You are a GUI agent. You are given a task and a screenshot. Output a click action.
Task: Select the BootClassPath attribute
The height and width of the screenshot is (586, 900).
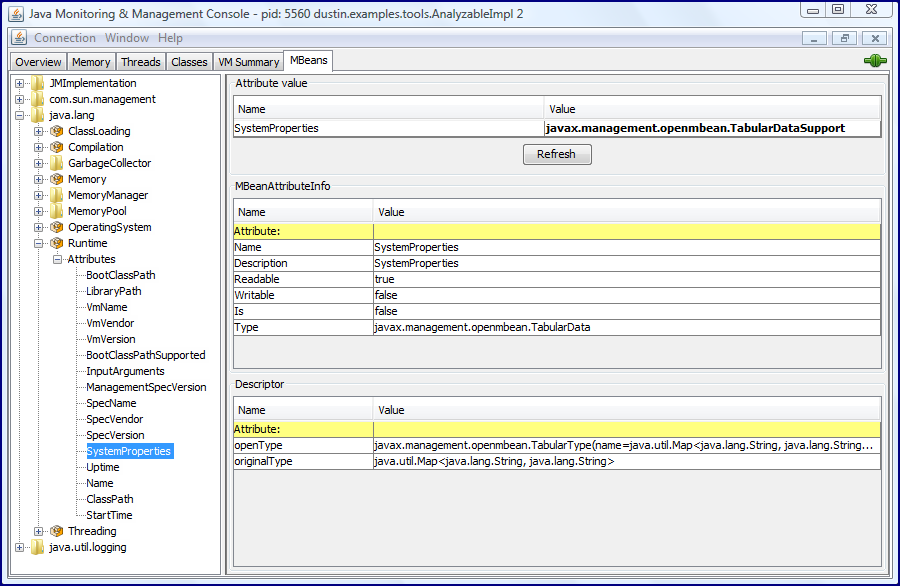pyautogui.click(x=121, y=275)
